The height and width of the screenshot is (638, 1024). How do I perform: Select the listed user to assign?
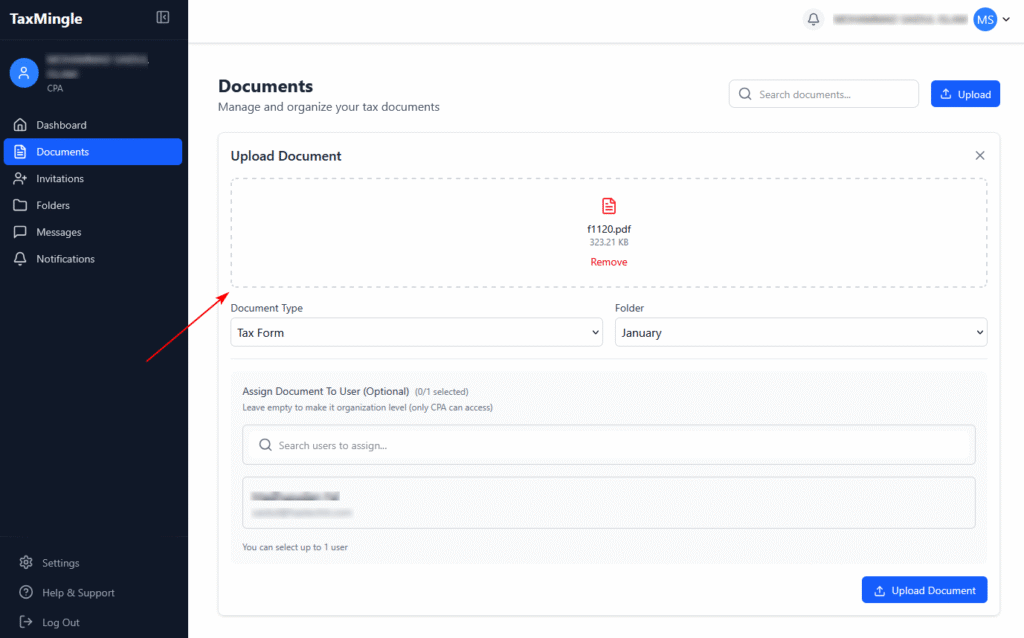[x=608, y=503]
